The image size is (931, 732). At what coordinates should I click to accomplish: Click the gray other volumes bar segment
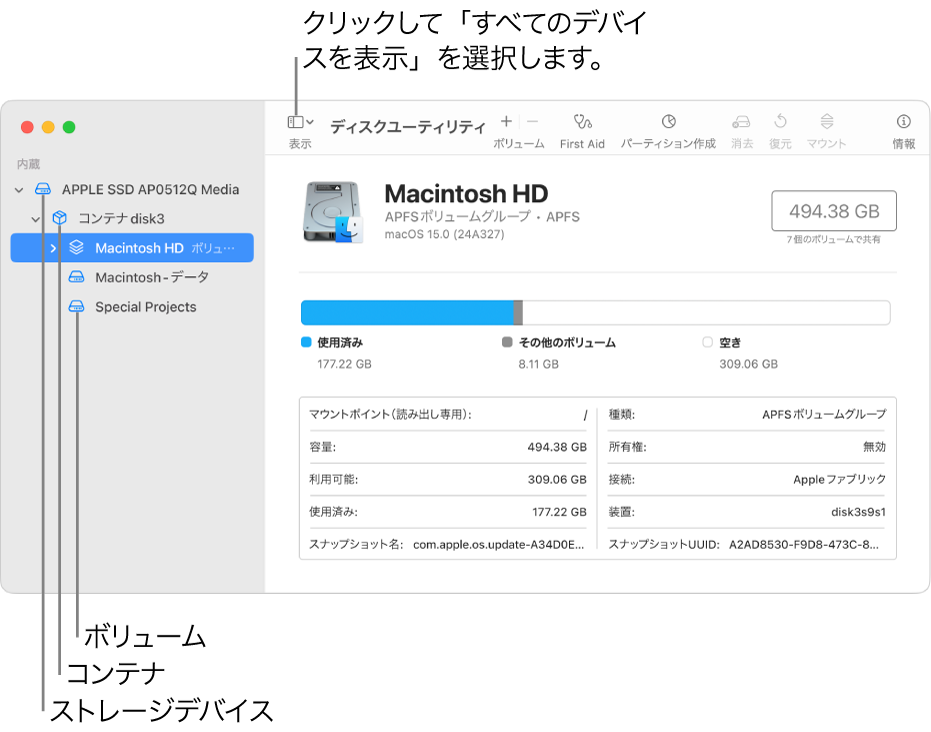pos(518,313)
